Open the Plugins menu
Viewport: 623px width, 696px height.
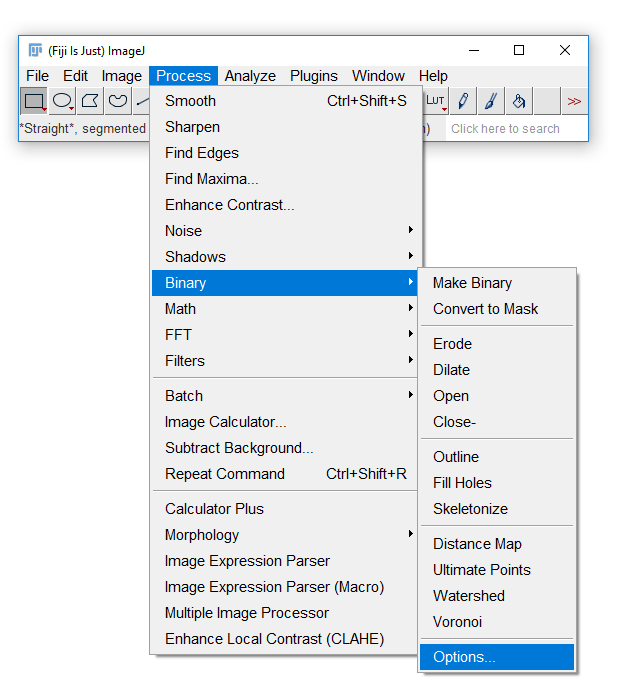(x=314, y=76)
